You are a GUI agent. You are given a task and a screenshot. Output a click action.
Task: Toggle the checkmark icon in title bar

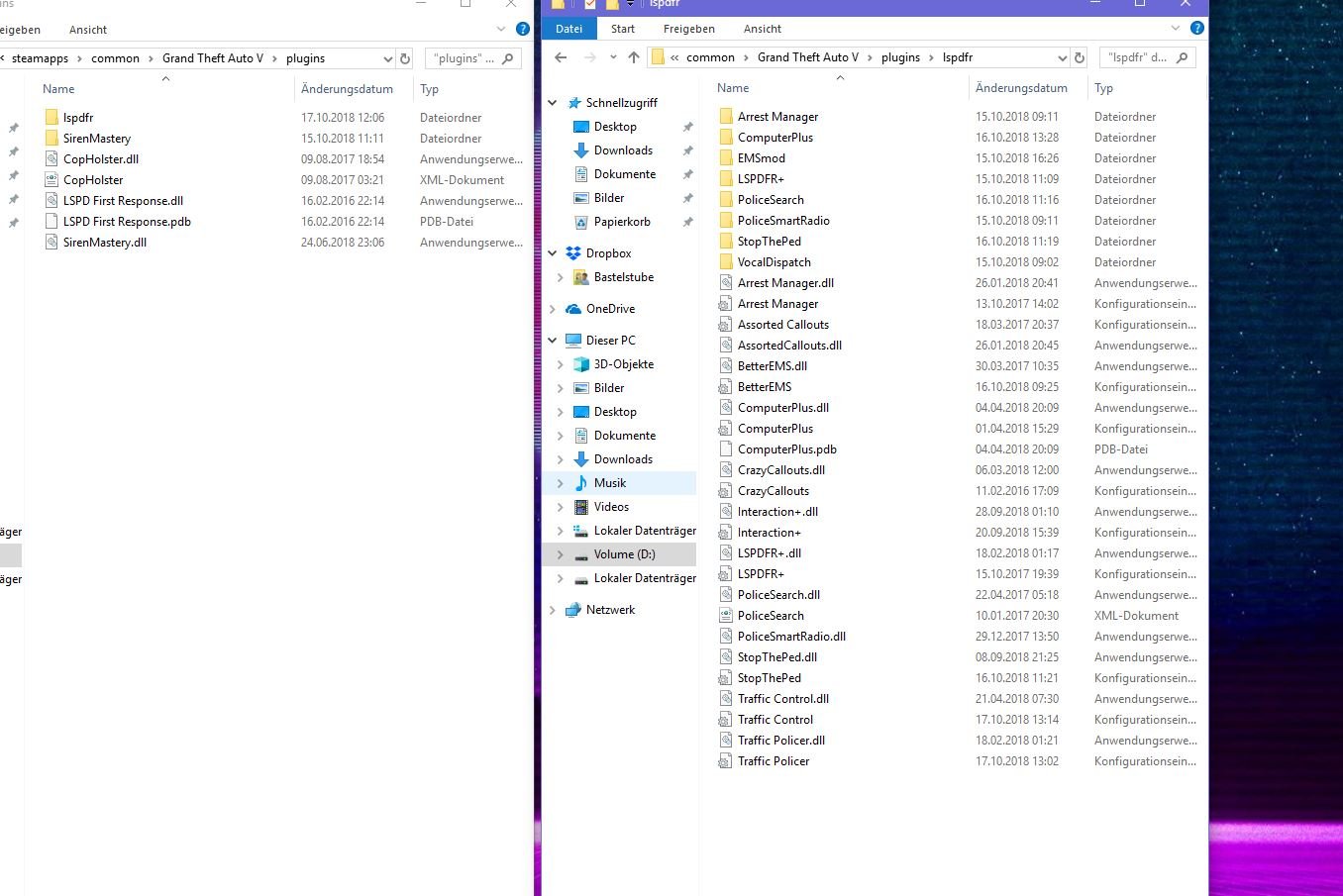point(590,4)
